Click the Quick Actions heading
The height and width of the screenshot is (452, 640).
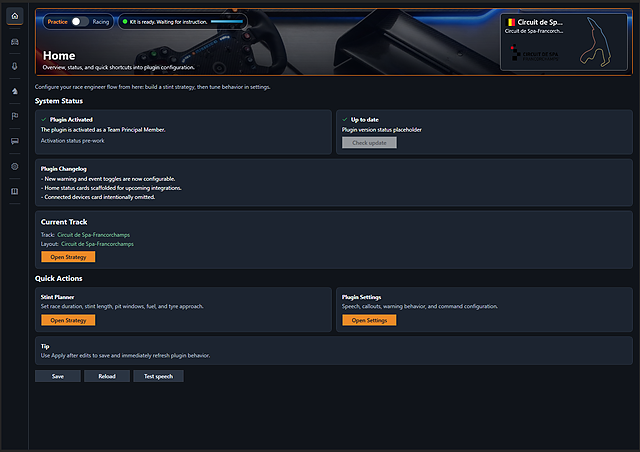(x=59, y=278)
